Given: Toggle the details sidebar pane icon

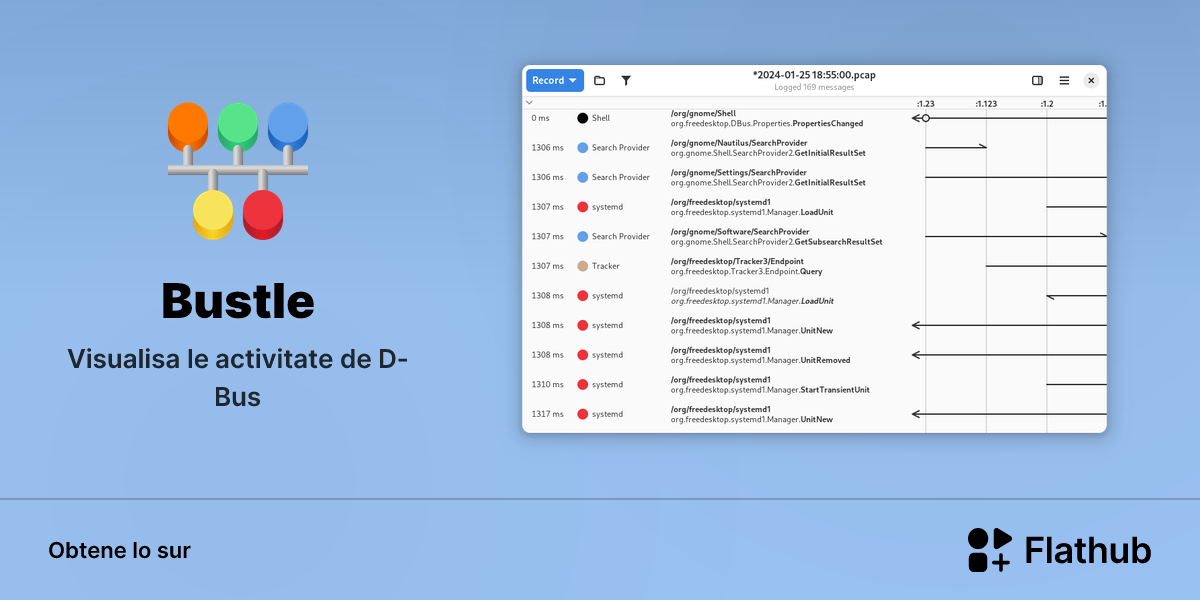Looking at the screenshot, I should point(1037,80).
